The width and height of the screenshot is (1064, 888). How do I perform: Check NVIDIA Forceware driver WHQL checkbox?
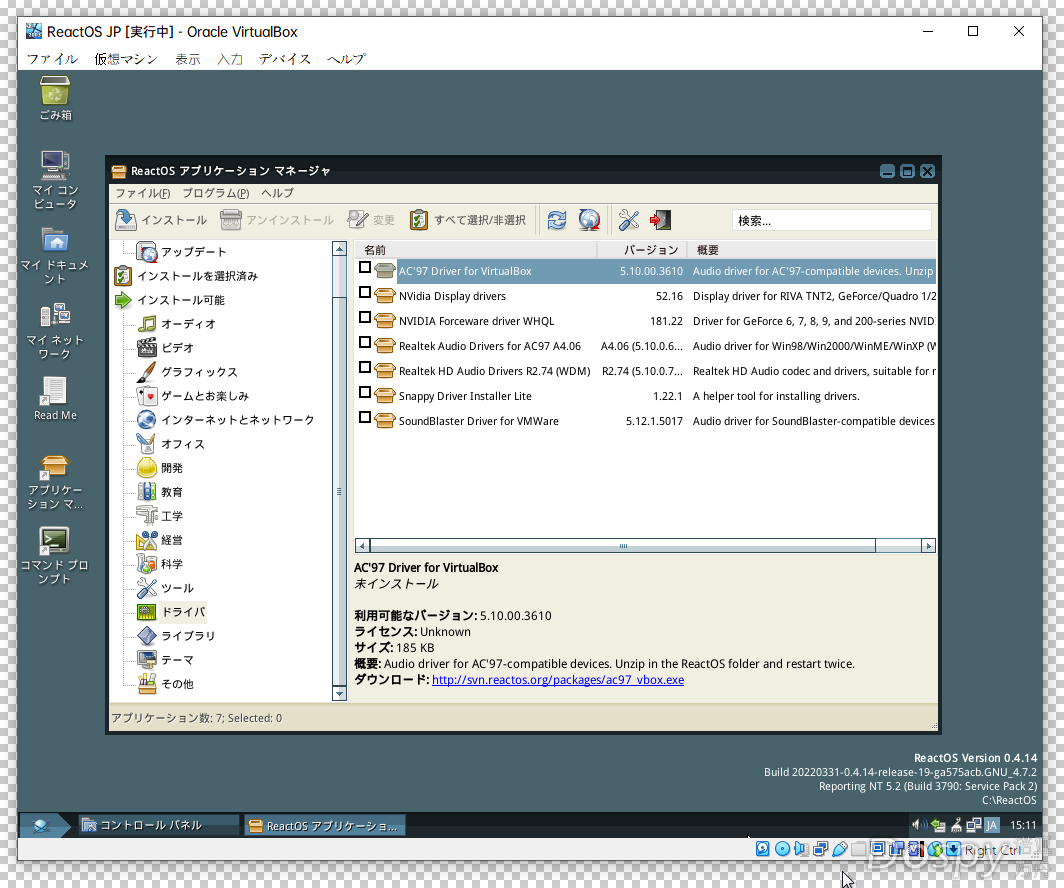364,317
